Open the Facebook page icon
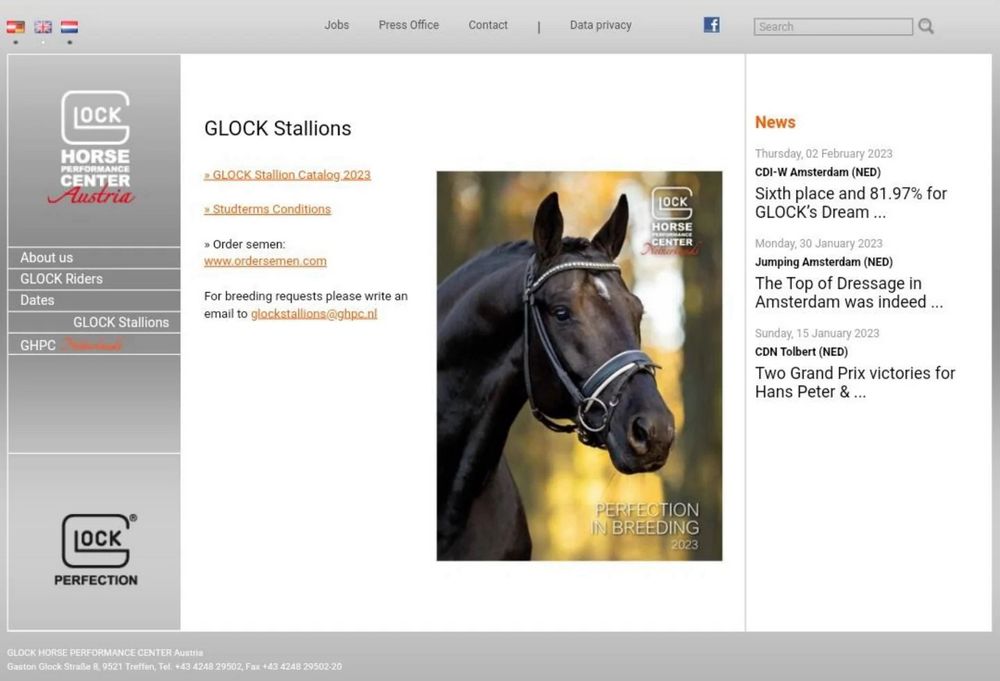This screenshot has width=1000, height=681. click(712, 25)
